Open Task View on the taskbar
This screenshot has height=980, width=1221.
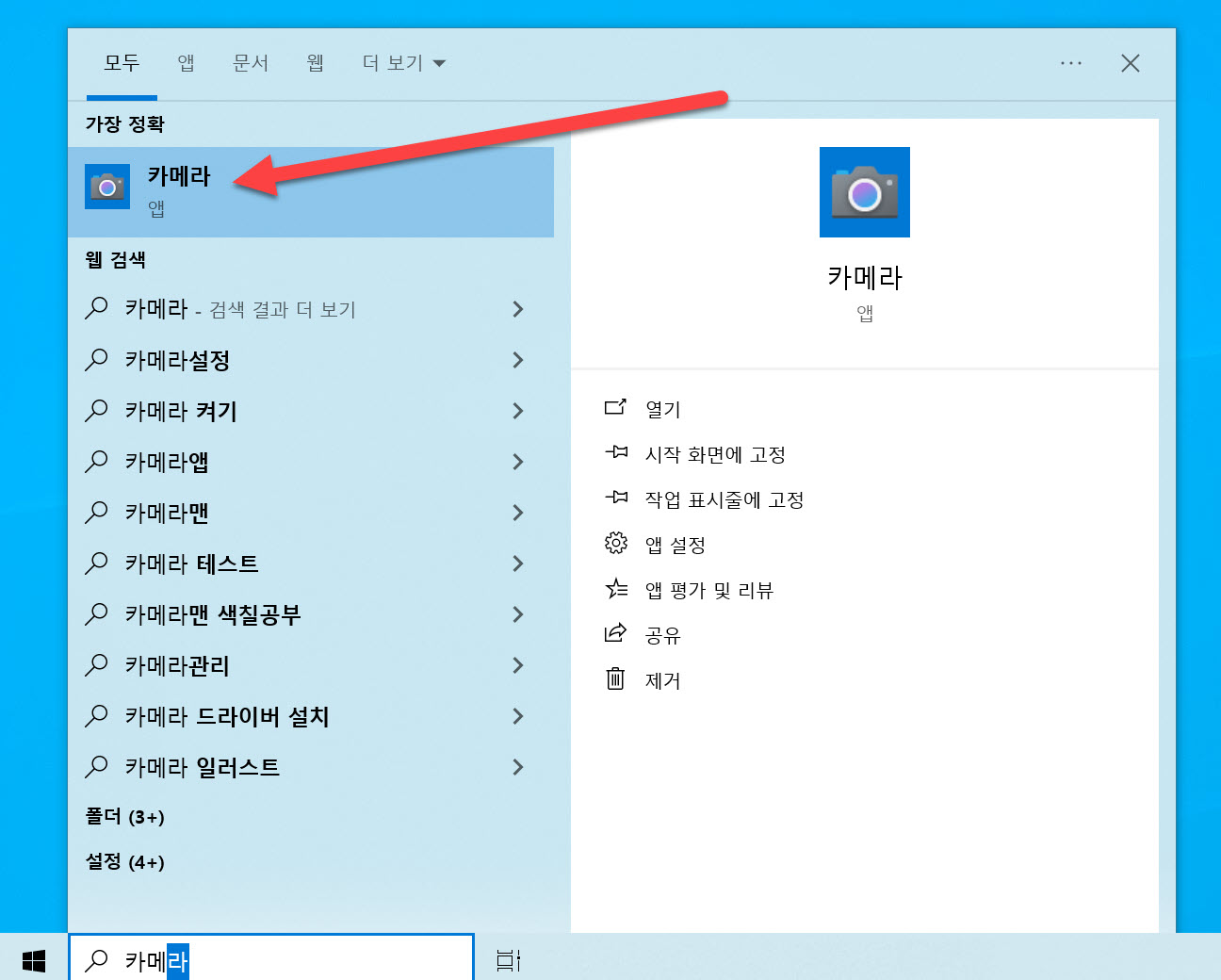click(x=508, y=960)
